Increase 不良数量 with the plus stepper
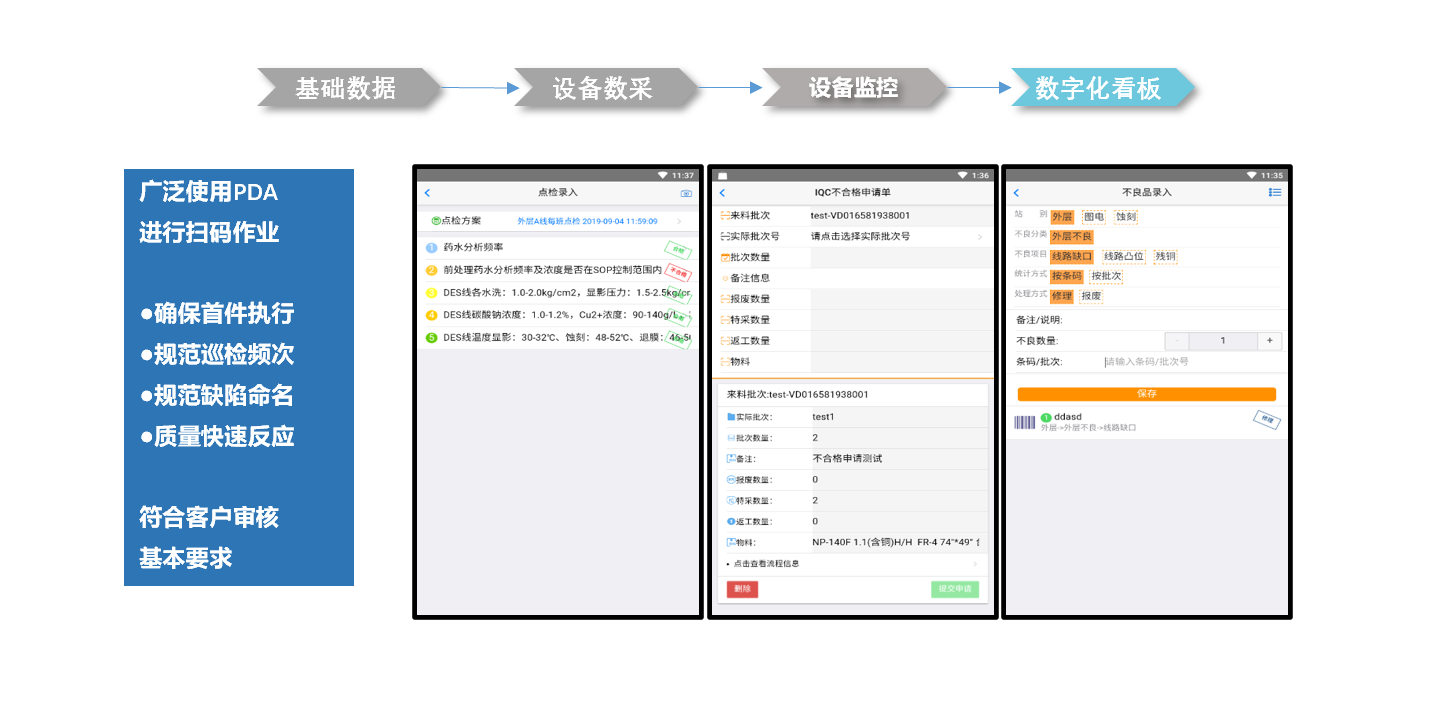This screenshot has width=1440, height=701. point(1269,340)
